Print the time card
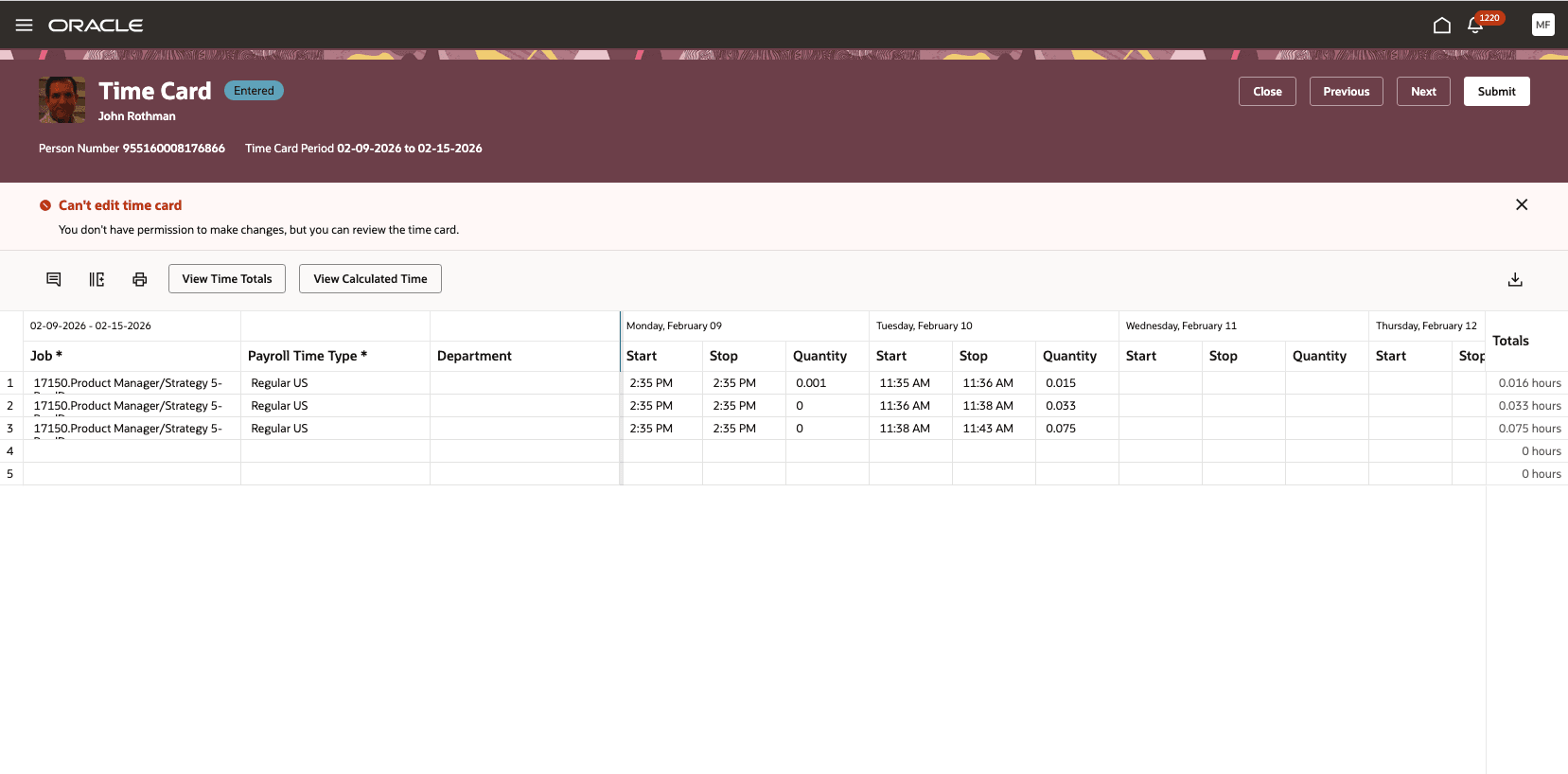Image resolution: width=1568 pixels, height=774 pixels. pyautogui.click(x=140, y=279)
